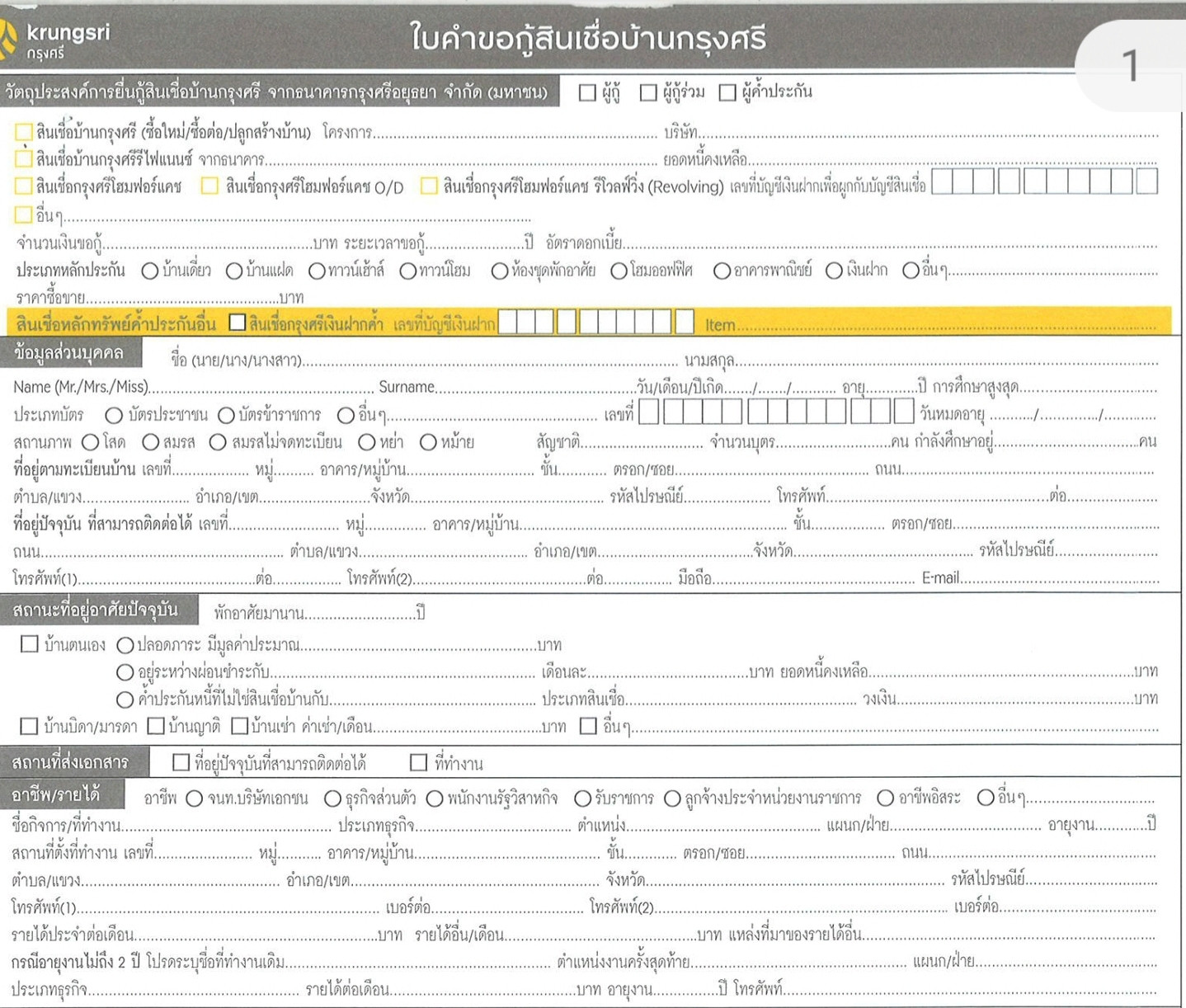This screenshot has height=1008, width=1186.
Task: Click the มือถือ (mobile) blank line
Action: click(x=813, y=581)
